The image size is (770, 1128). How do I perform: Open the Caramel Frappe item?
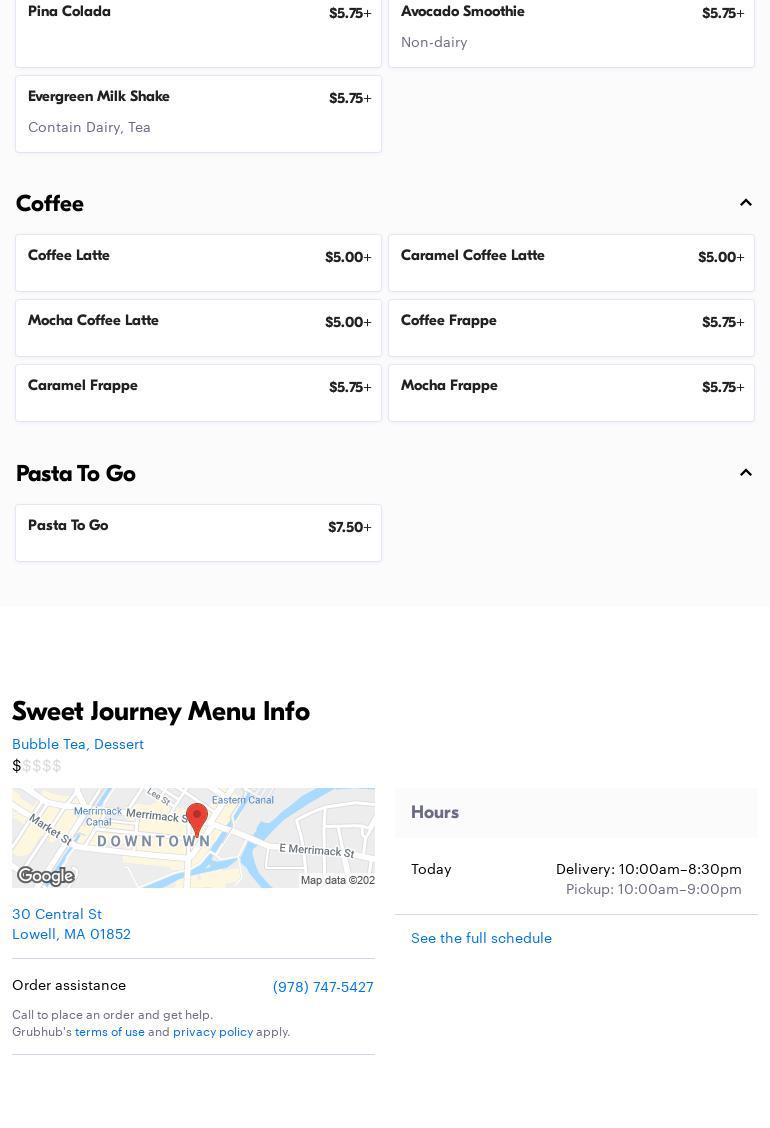pyautogui.click(x=198, y=393)
